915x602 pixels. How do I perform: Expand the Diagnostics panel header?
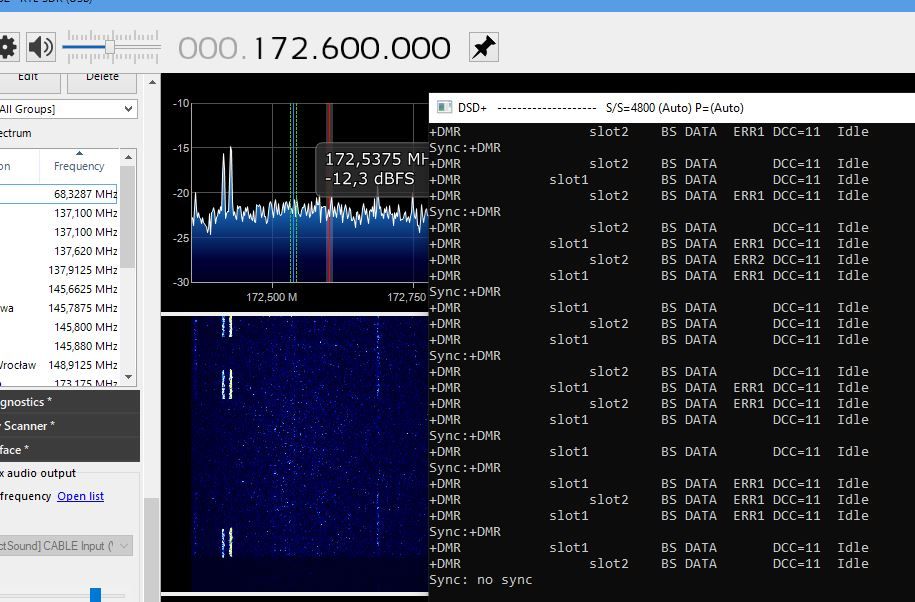69,402
